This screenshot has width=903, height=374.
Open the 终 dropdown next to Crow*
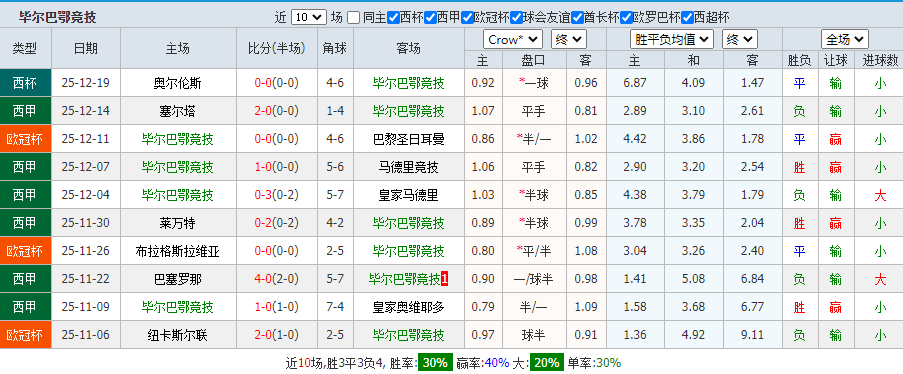568,39
